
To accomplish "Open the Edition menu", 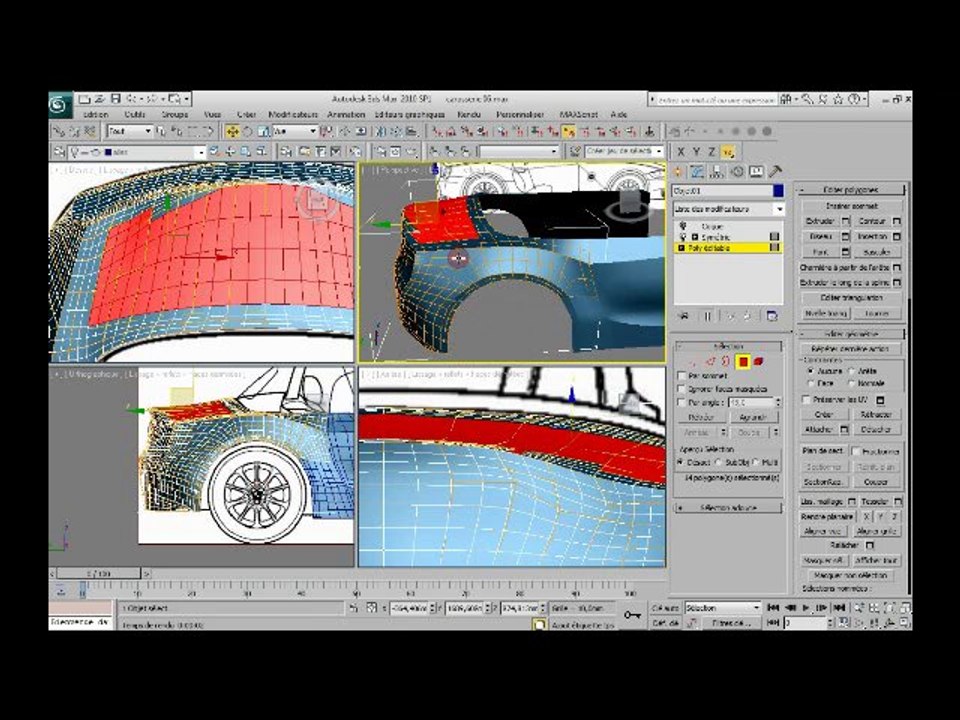I will click(95, 114).
